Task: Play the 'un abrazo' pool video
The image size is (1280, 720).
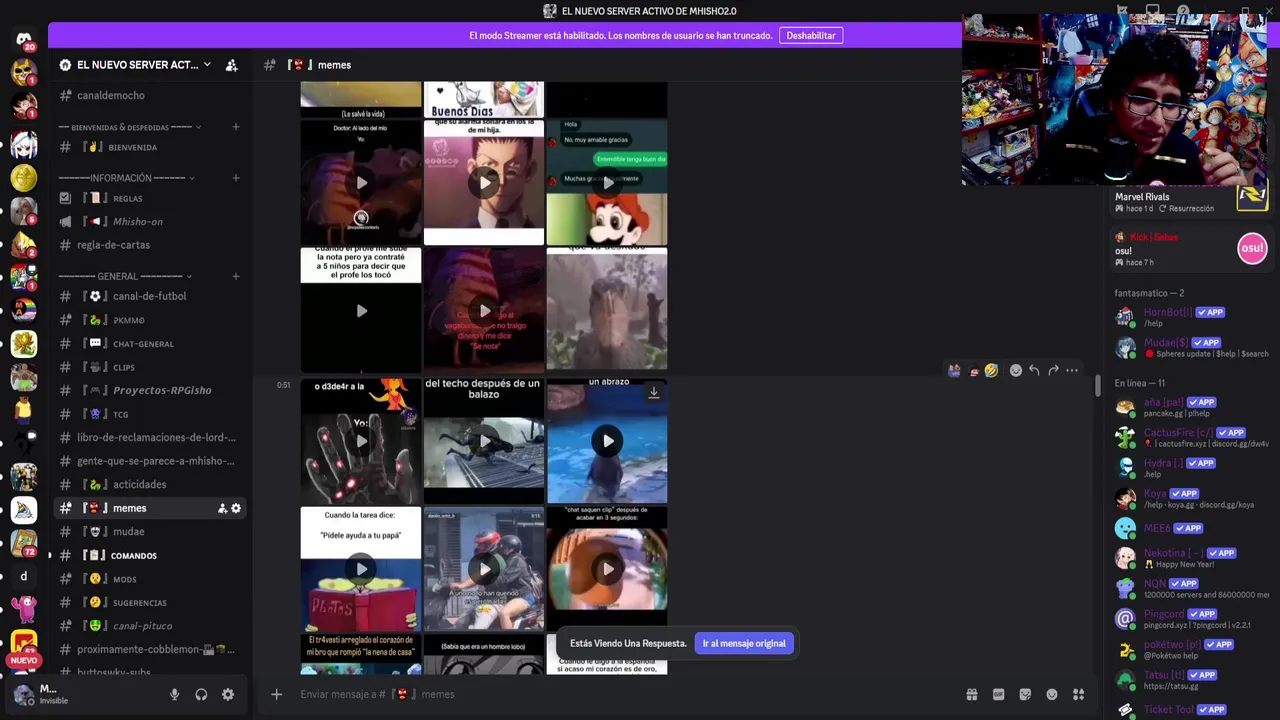Action: click(607, 441)
